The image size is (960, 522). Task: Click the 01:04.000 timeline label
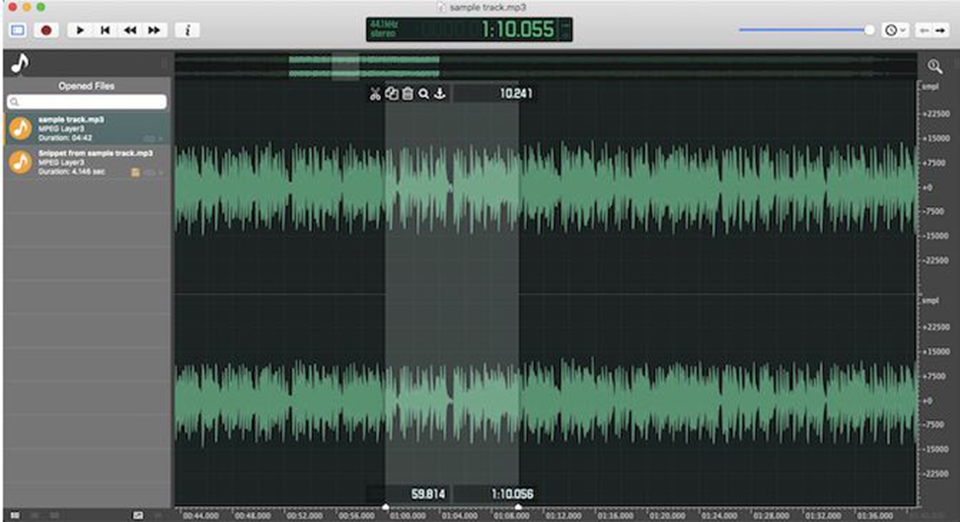click(460, 516)
